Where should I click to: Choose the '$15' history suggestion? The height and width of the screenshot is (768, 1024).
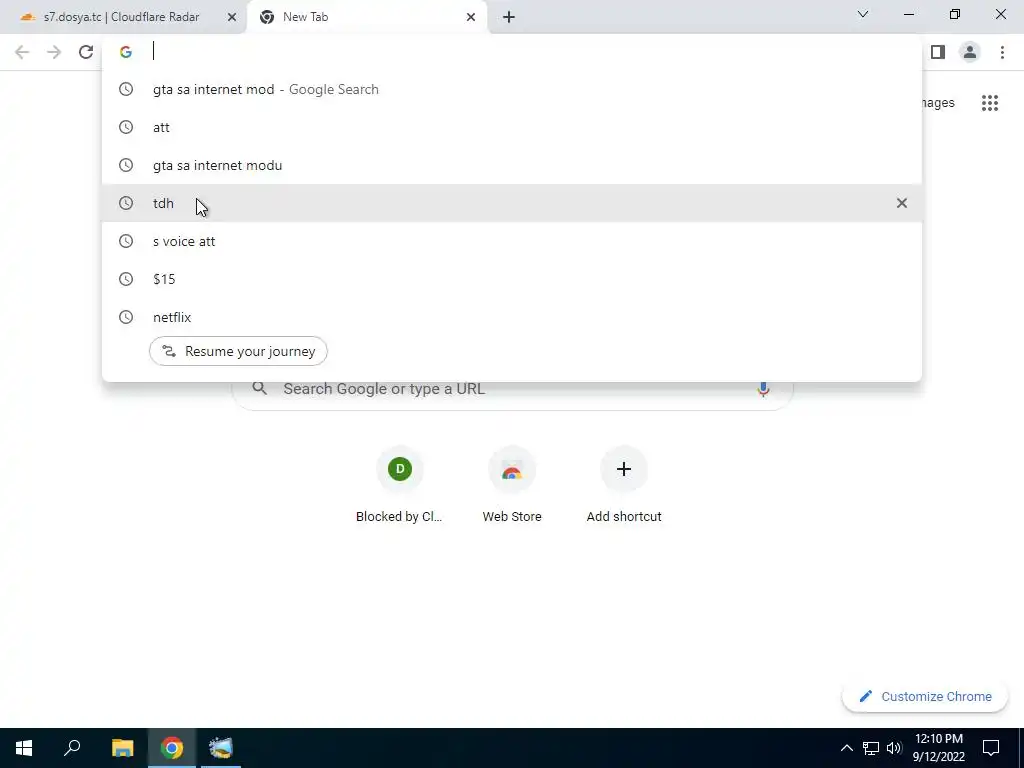(512, 279)
